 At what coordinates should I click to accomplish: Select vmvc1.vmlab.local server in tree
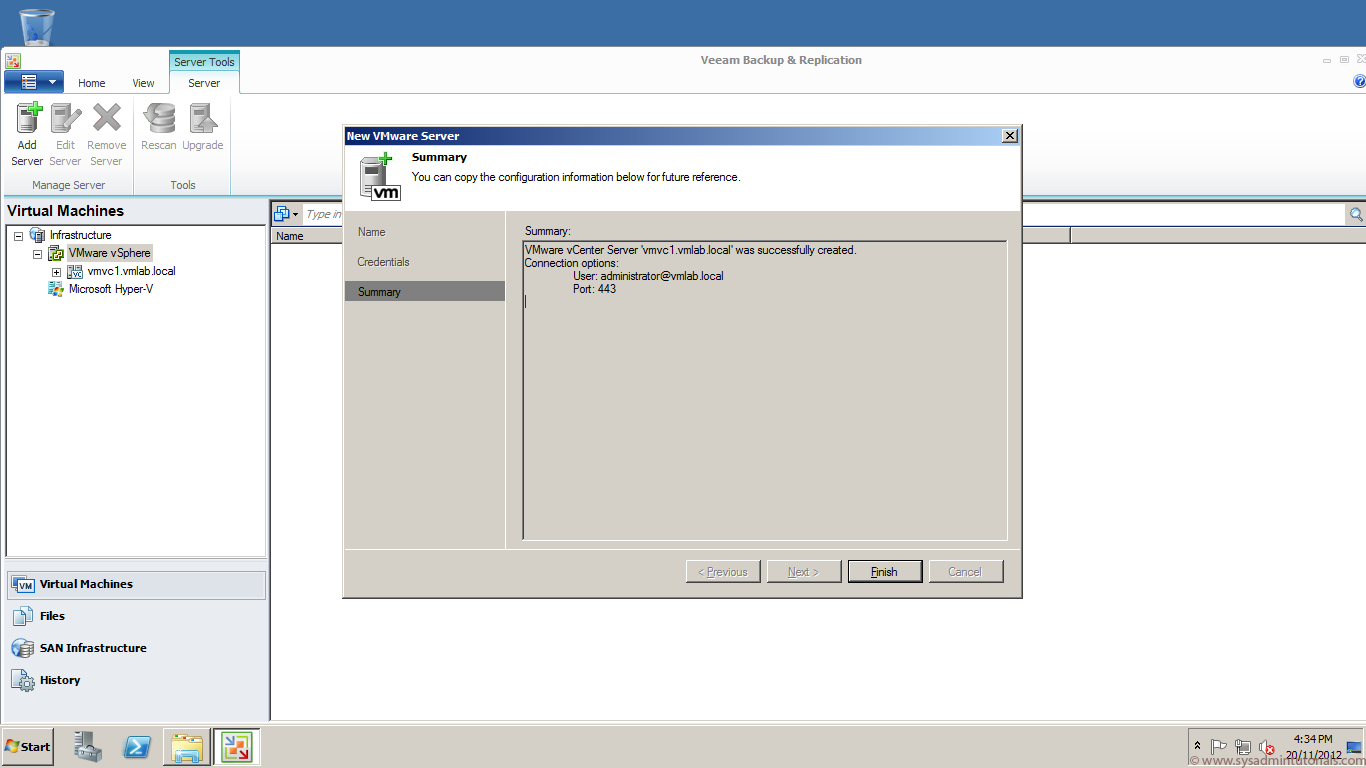[x=131, y=271]
